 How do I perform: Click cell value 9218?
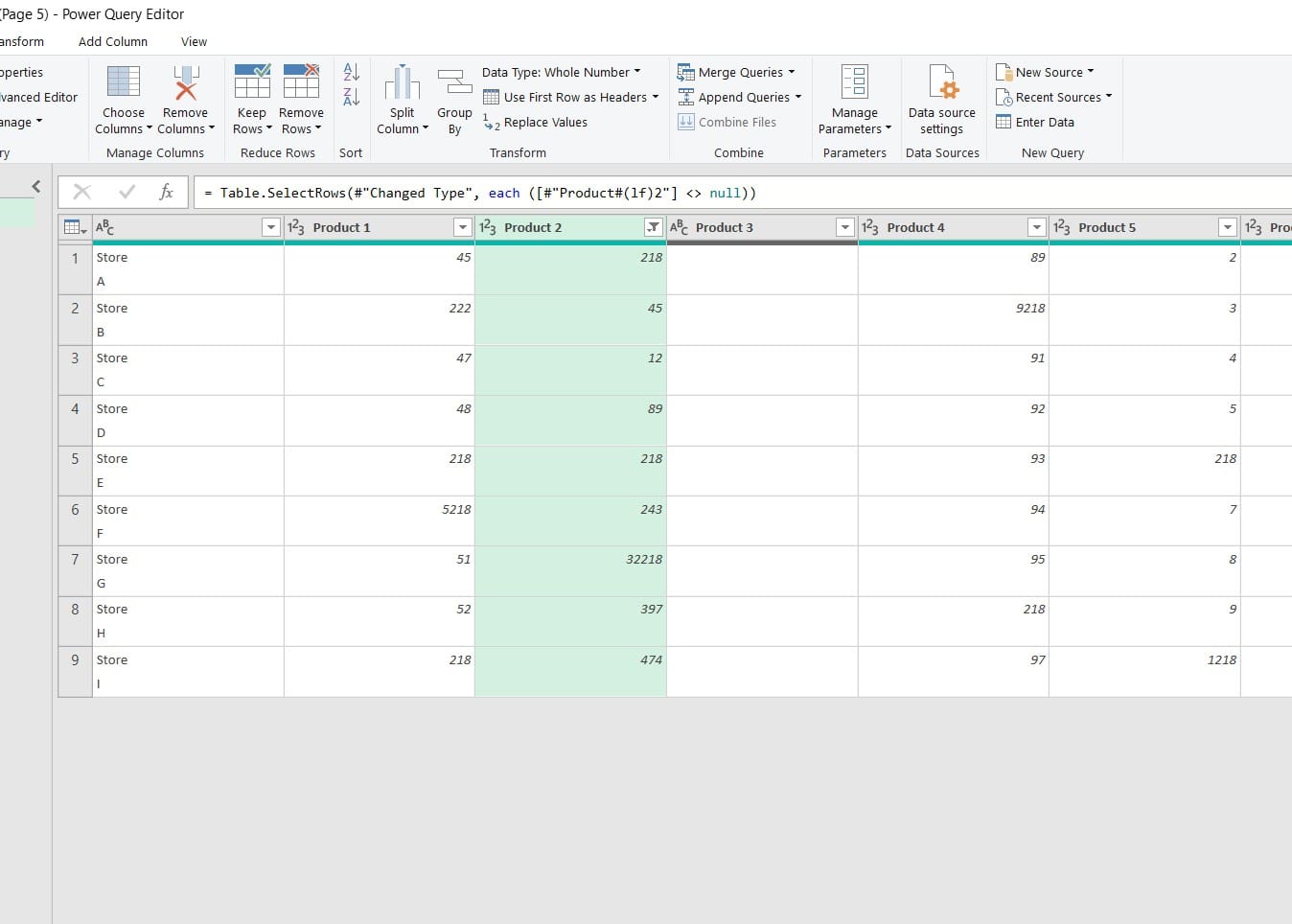point(1030,308)
